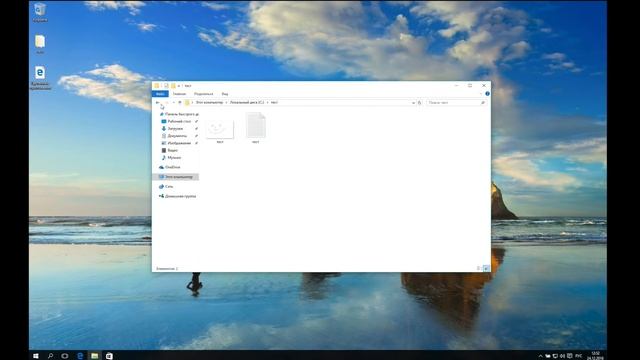640x360 pixels.
Task: Open taskbar search with the magnifier icon
Action: click(51, 356)
